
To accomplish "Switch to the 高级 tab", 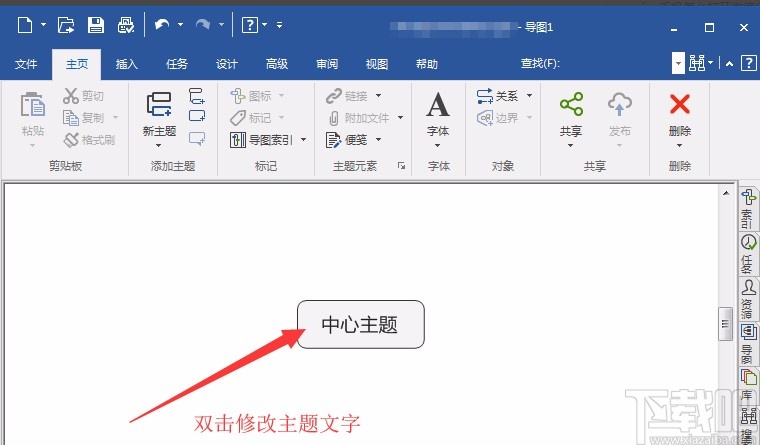I will point(277,64).
